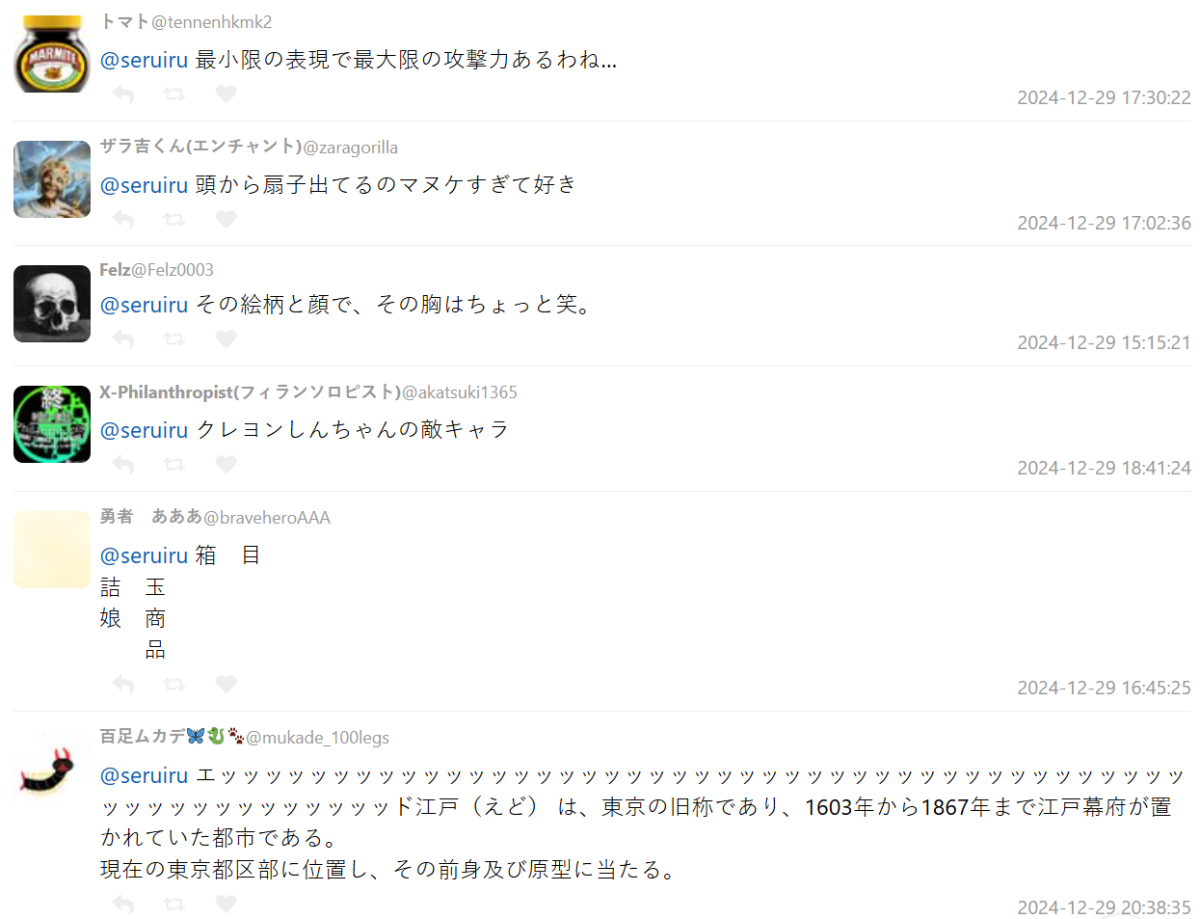The height and width of the screenshot is (919, 1200).
Task: Open the skull avatar profile
Action: (x=52, y=303)
